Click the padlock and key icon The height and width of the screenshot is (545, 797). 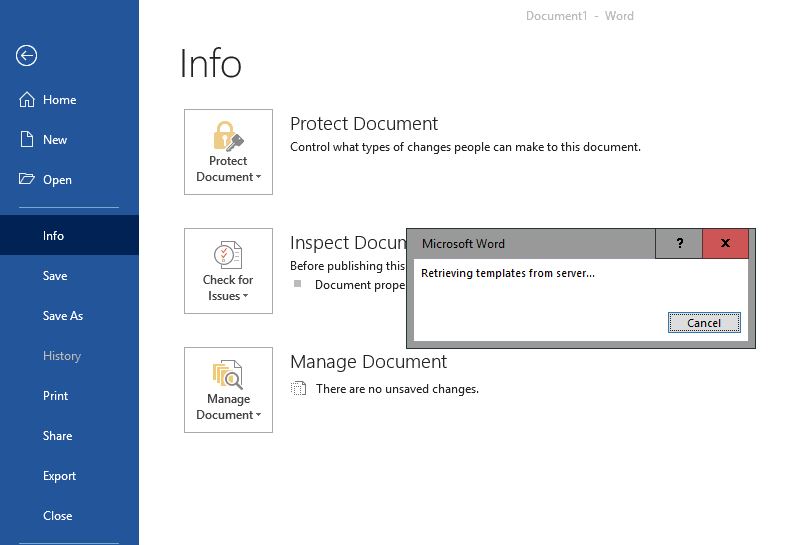[x=228, y=136]
